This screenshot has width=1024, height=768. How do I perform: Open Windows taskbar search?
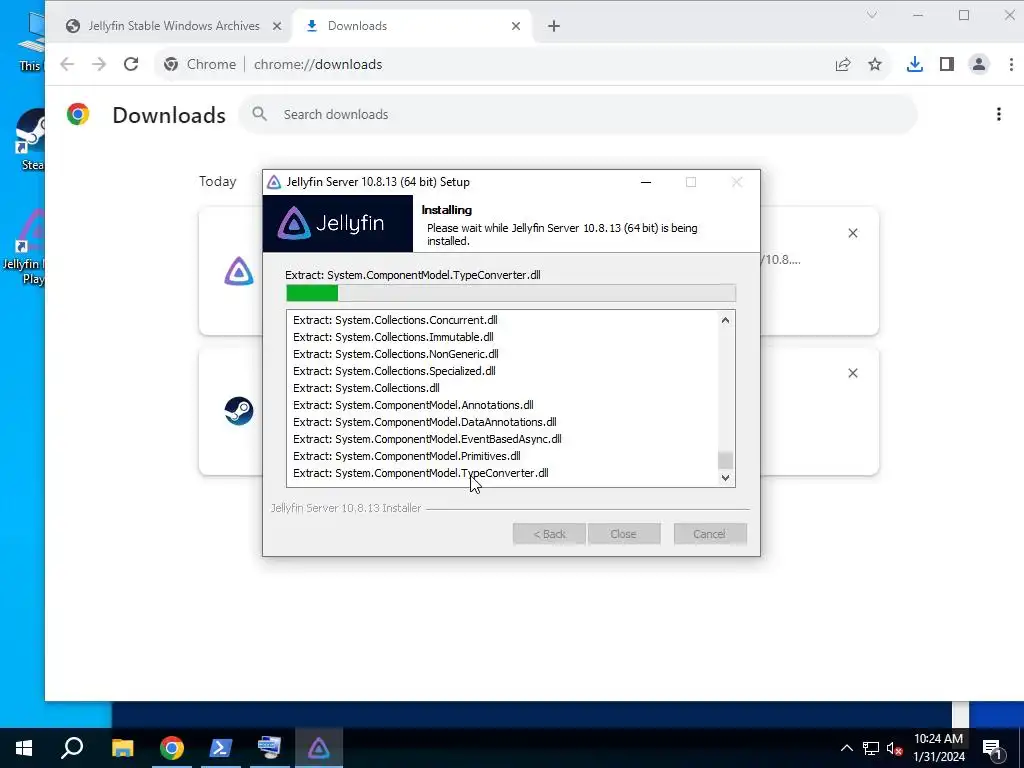pyautogui.click(x=72, y=748)
